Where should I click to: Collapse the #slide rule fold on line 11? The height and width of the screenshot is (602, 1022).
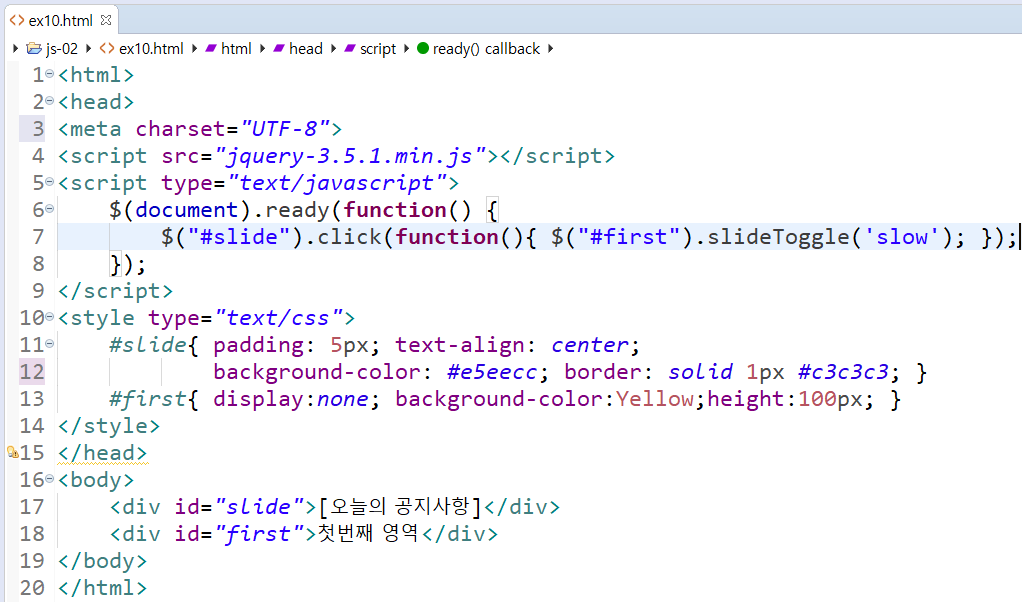tap(50, 344)
